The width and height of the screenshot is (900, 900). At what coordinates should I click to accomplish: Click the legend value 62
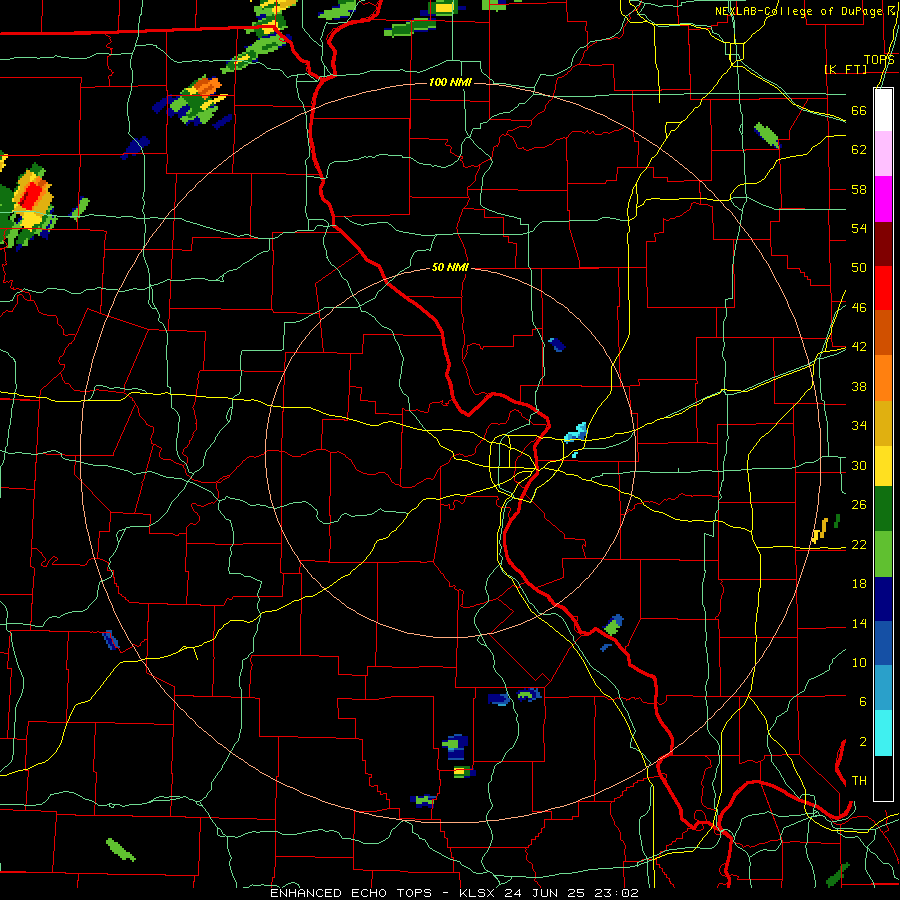pos(859,149)
